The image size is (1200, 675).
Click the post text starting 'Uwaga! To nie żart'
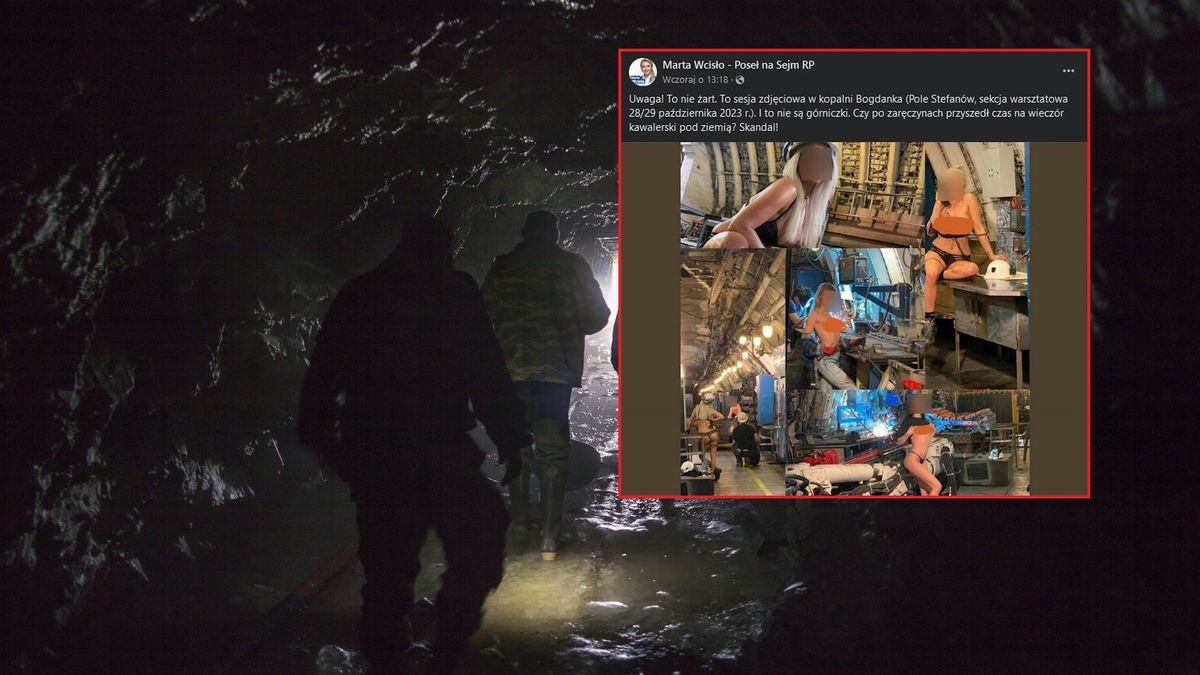pos(849,115)
